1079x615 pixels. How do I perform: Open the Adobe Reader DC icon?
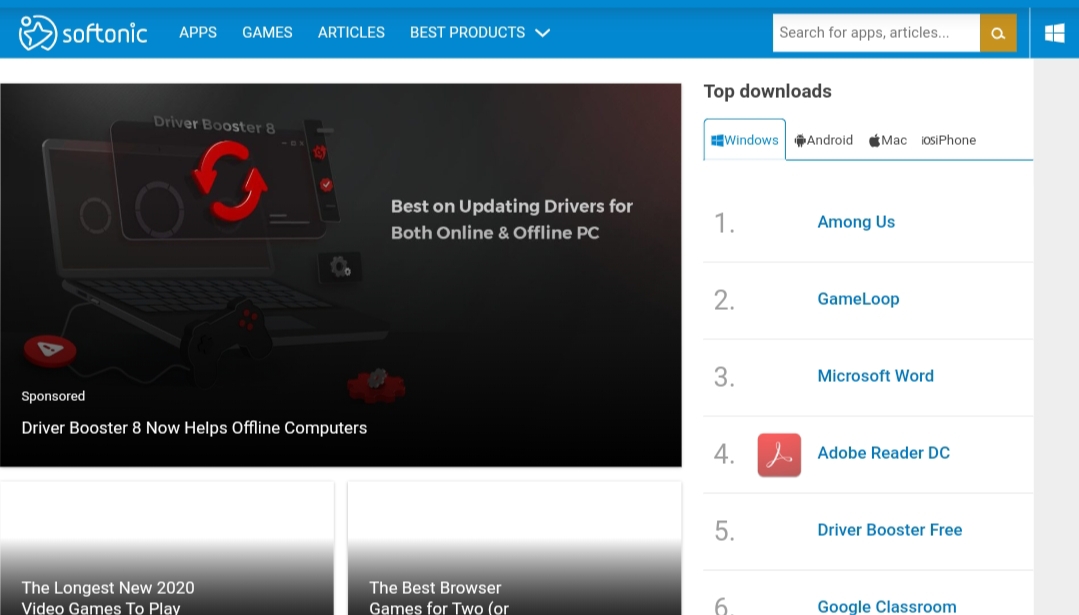pyautogui.click(x=779, y=455)
